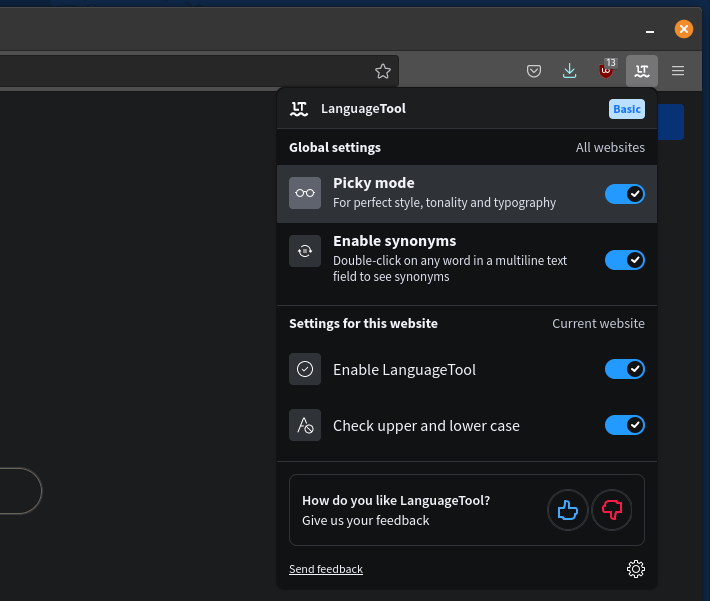Toggle Enable LanguageTool for this website
The height and width of the screenshot is (601, 710).
pos(625,369)
